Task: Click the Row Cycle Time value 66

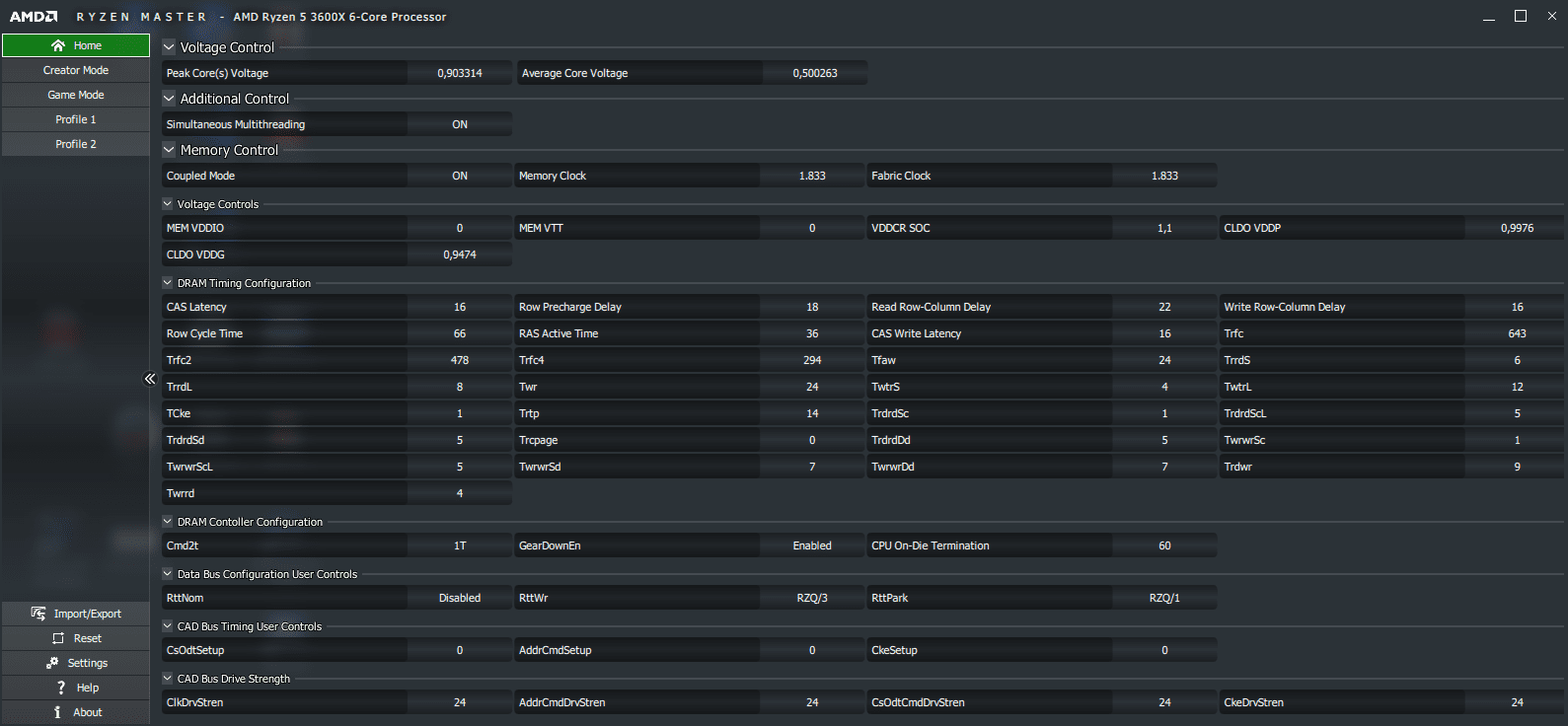Action: click(460, 333)
